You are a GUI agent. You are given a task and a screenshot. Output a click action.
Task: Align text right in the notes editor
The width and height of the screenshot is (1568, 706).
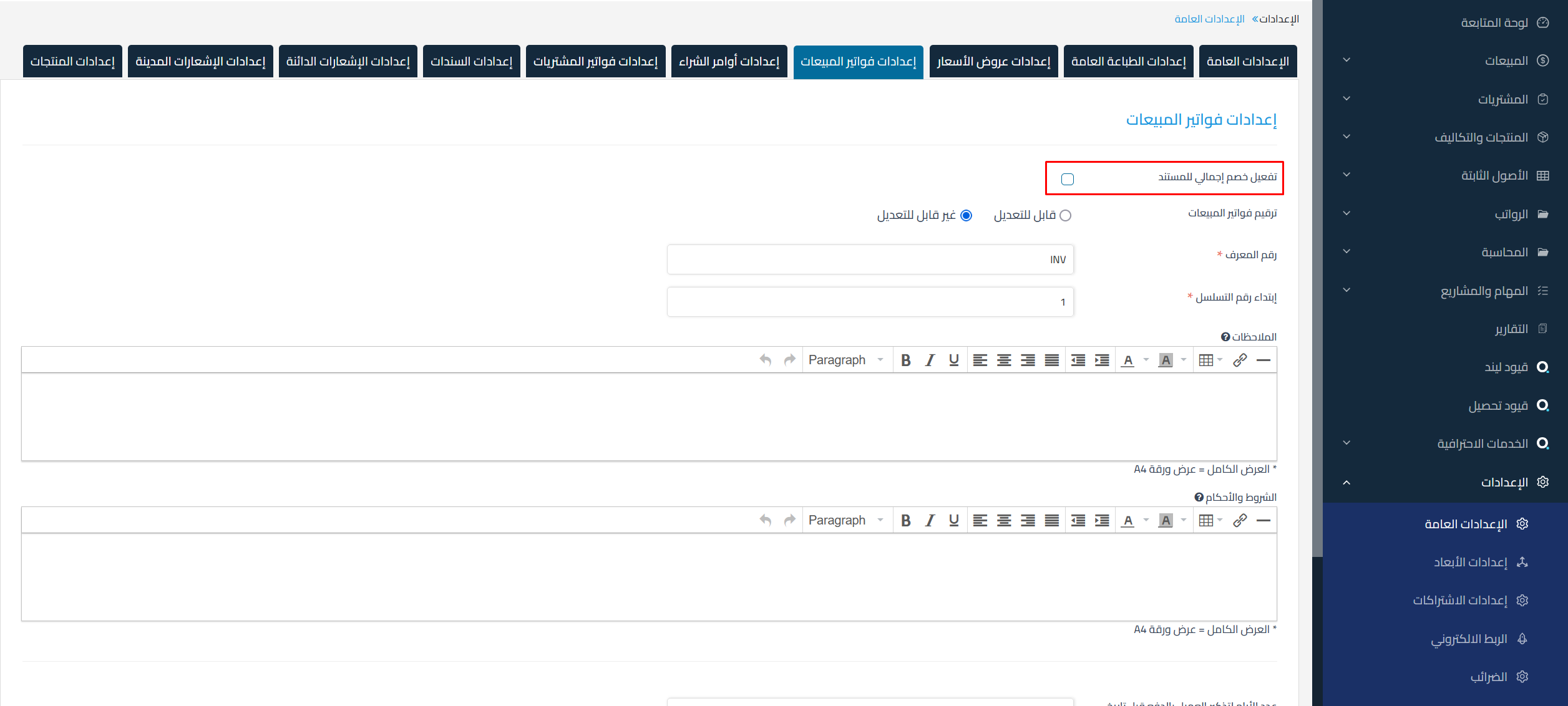tap(1028, 360)
